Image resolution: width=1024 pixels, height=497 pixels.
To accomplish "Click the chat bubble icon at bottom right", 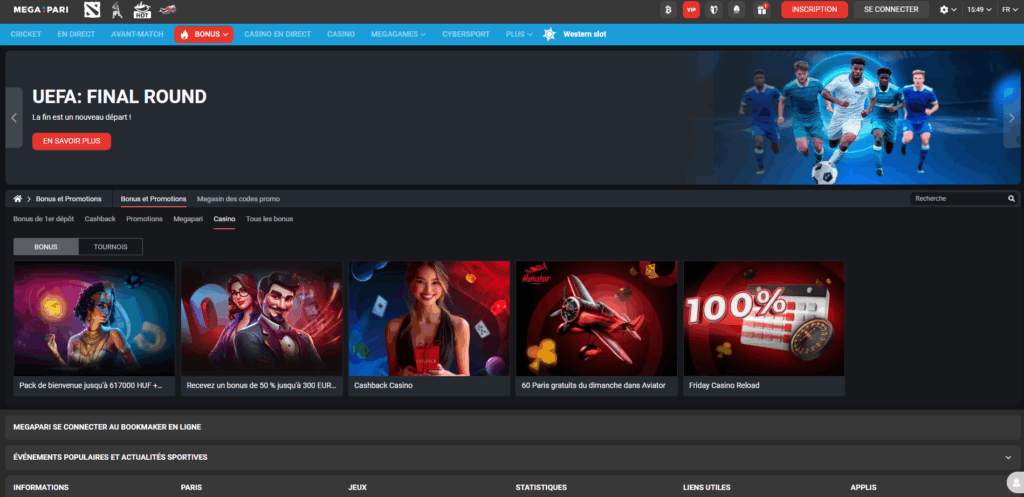I will 1015,482.
